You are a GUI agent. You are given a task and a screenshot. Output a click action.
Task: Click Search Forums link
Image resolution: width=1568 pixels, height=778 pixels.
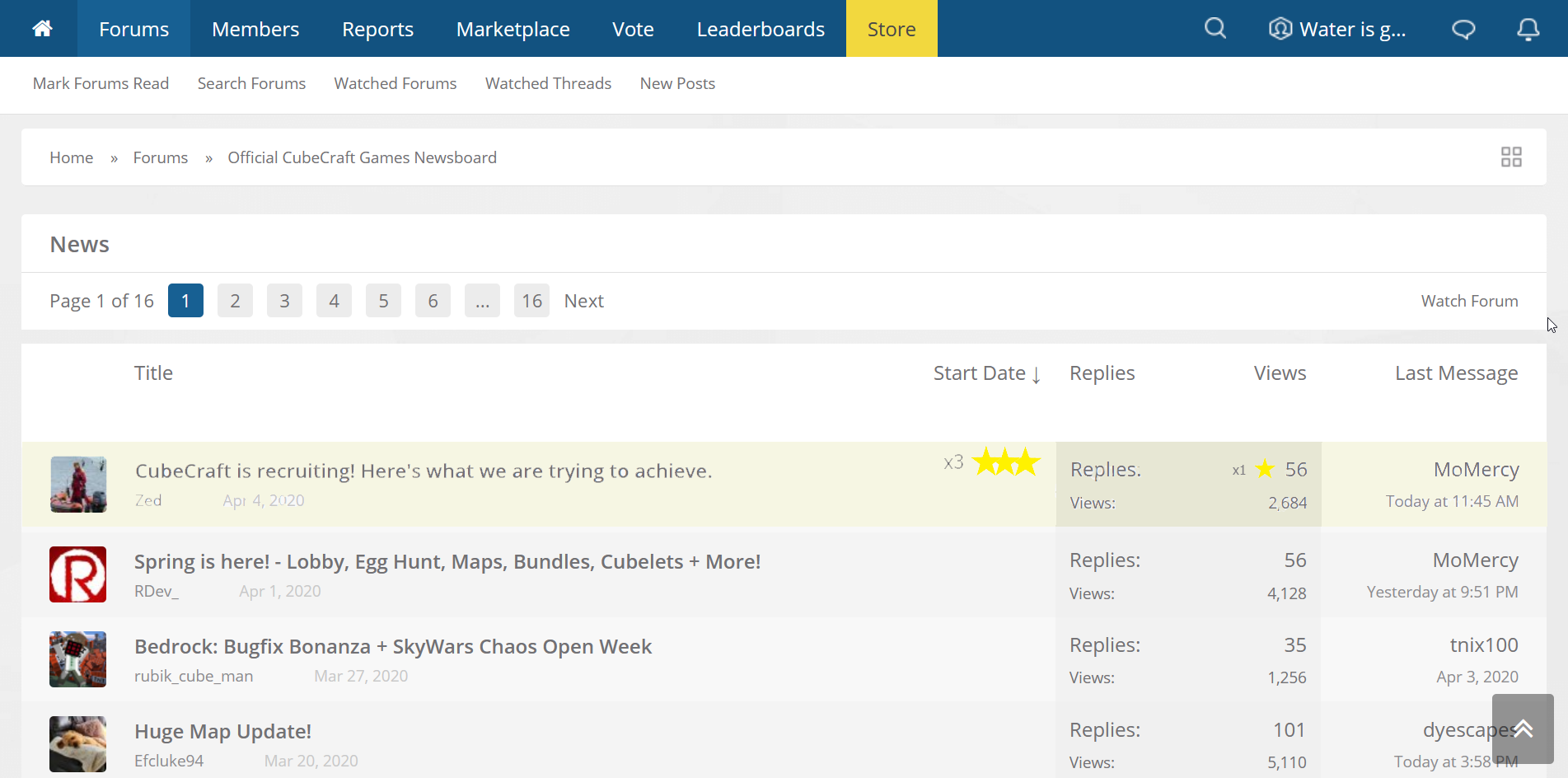251,83
